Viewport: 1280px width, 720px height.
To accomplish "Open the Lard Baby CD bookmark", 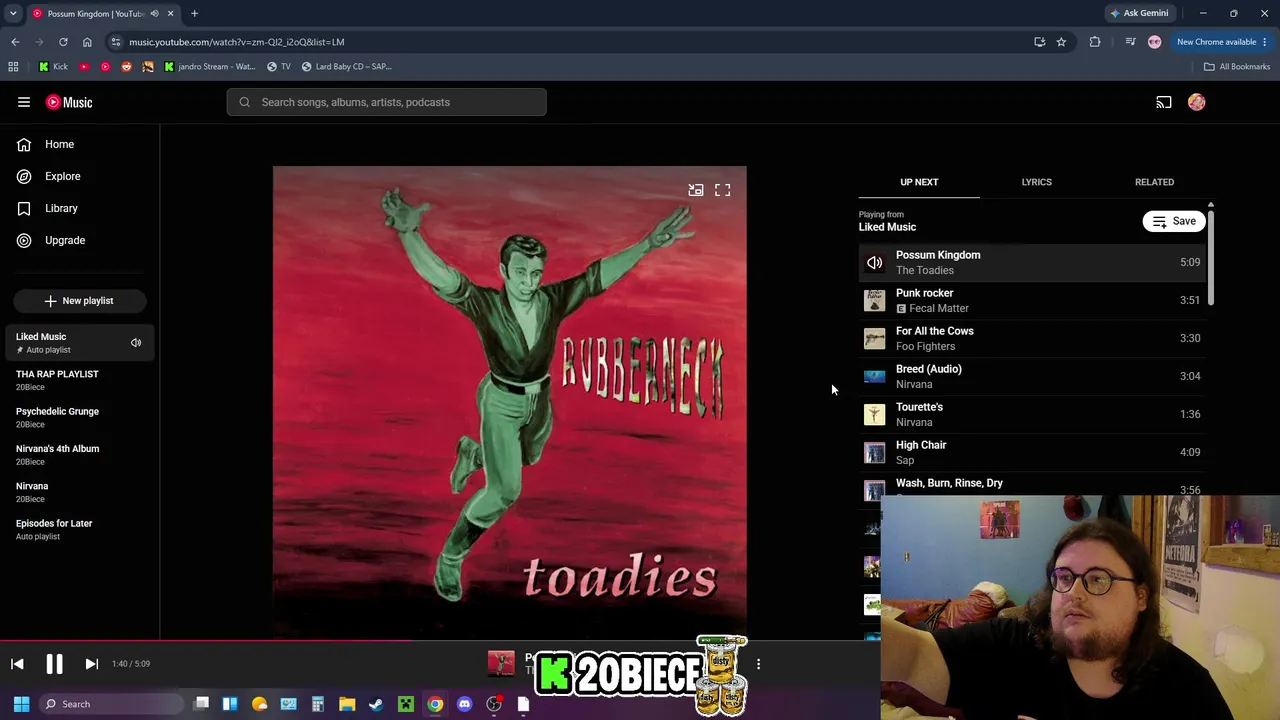I will pyautogui.click(x=347, y=67).
